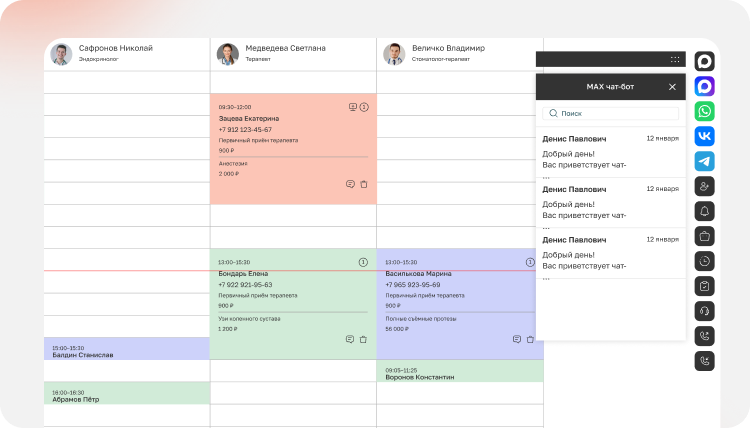Open the VK messenger icon

[x=704, y=136]
